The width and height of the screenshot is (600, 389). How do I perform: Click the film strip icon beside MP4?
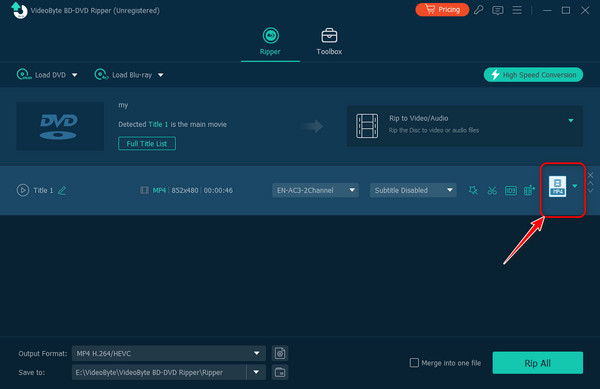click(x=144, y=190)
